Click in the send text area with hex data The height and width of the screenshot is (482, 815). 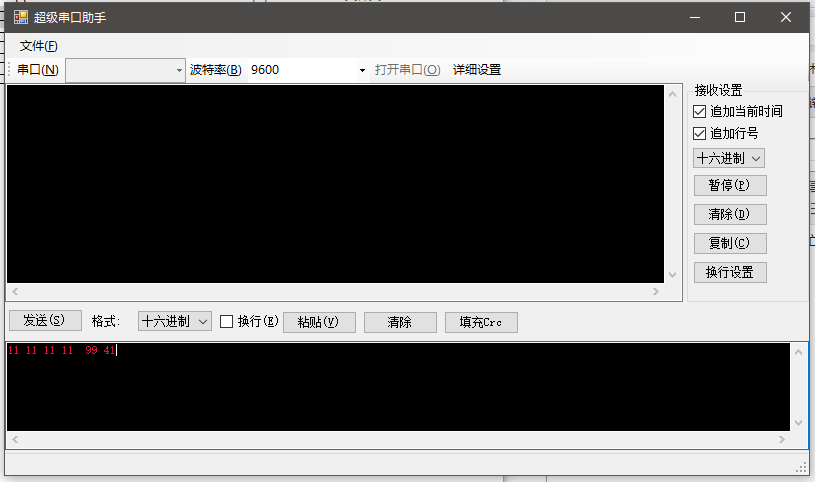(398, 386)
